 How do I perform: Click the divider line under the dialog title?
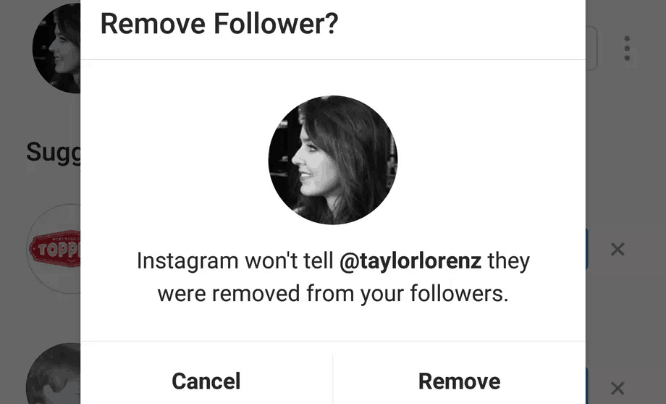click(332, 59)
